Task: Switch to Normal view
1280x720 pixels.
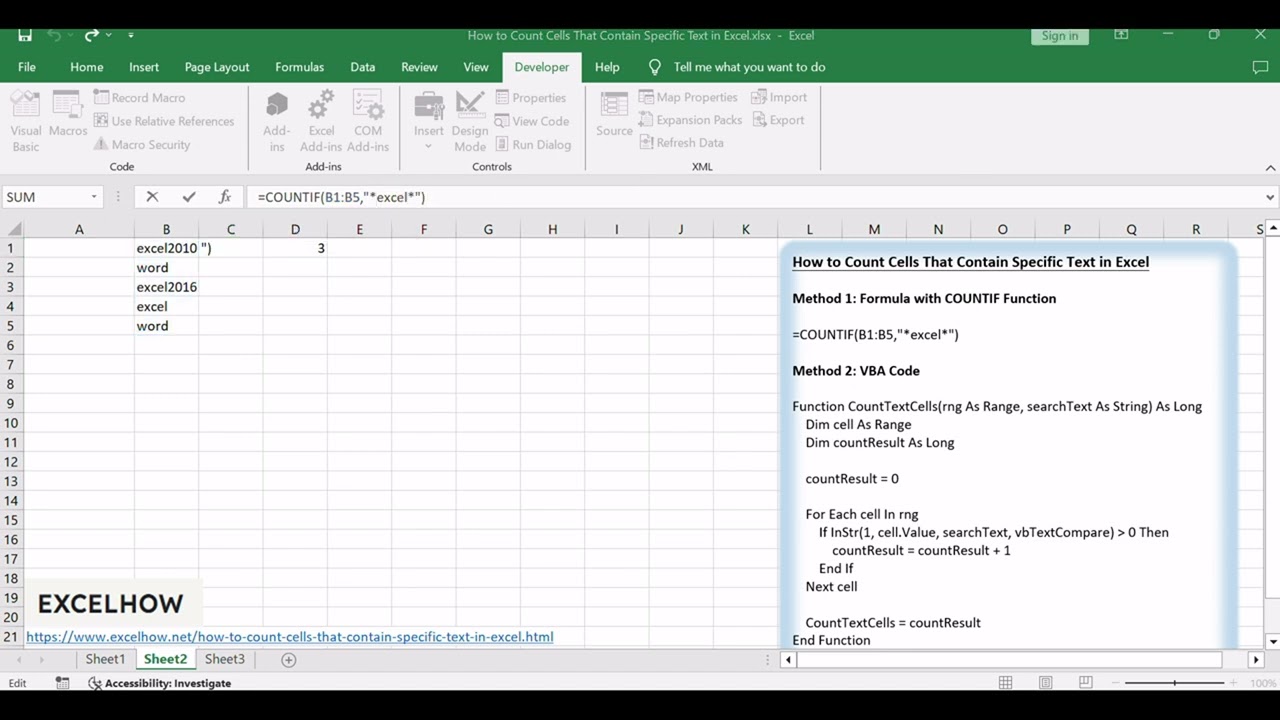Action: (x=1005, y=683)
